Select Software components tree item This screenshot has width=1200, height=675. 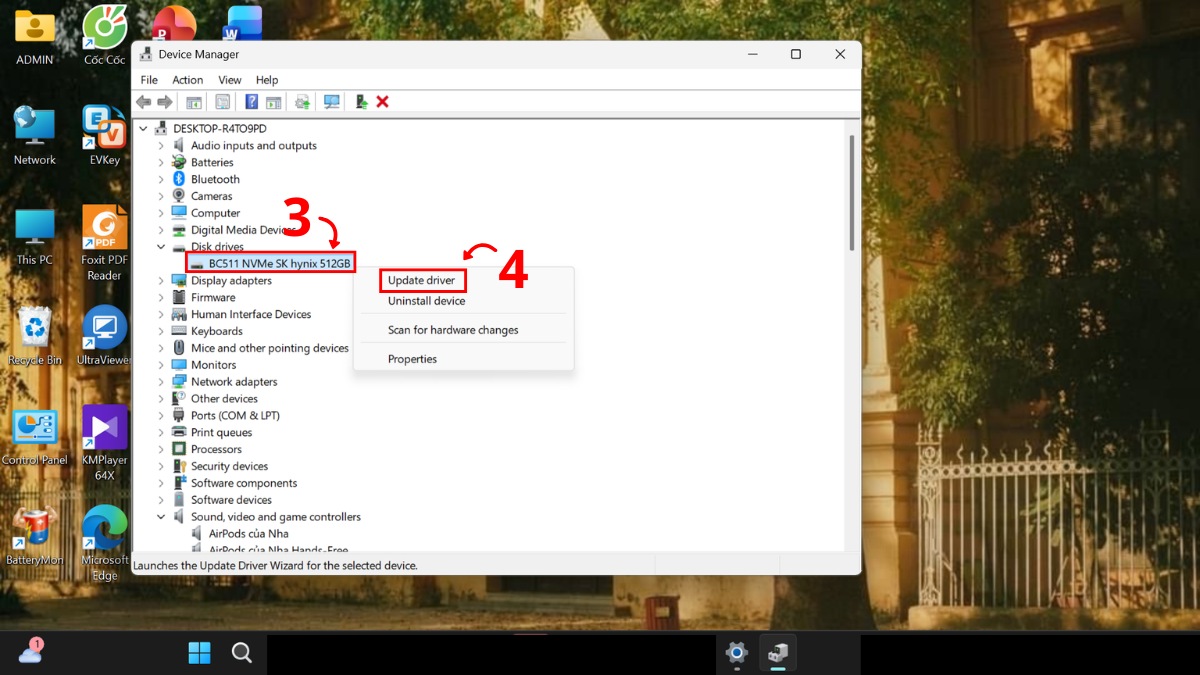(244, 483)
